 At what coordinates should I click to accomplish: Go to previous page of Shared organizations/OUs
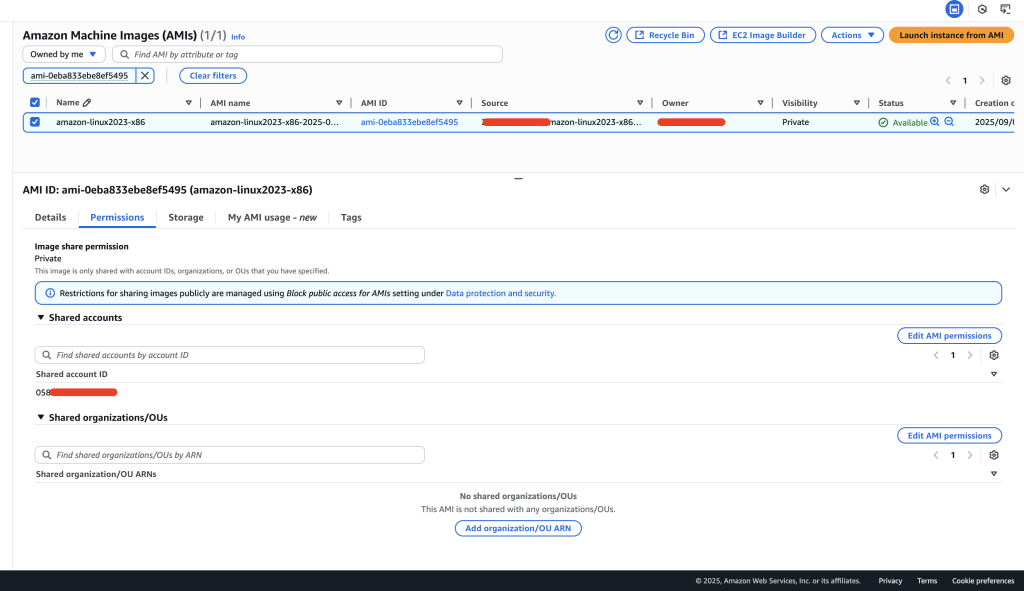936,455
